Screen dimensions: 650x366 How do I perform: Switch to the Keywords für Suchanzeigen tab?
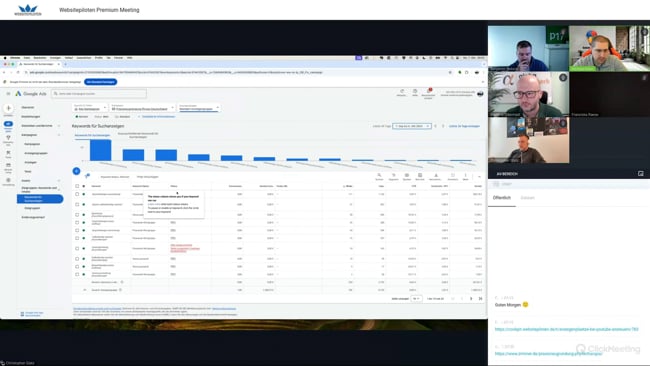pyautogui.click(x=92, y=135)
